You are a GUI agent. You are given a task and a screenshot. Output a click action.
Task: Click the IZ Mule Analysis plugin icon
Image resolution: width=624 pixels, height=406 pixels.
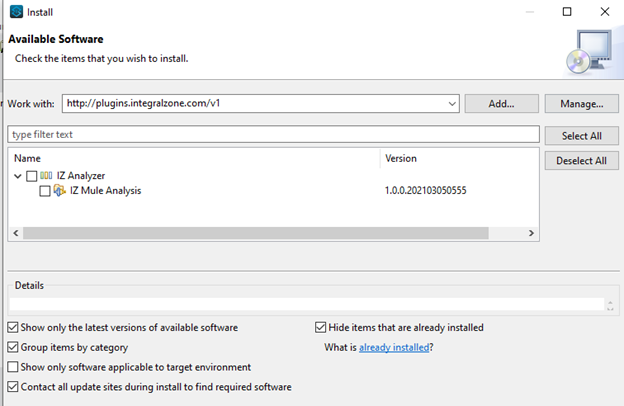59,191
